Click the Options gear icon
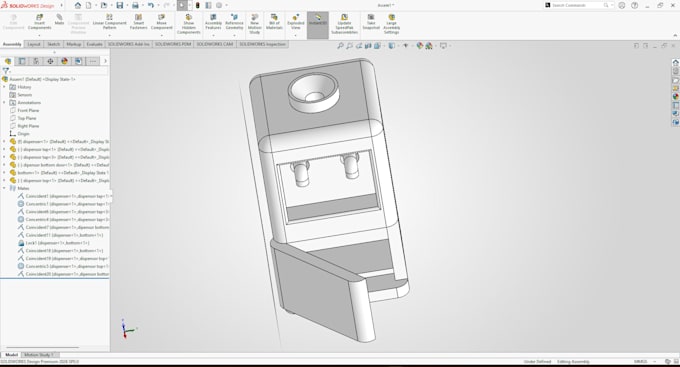680x367 pixels. click(x=219, y=5)
